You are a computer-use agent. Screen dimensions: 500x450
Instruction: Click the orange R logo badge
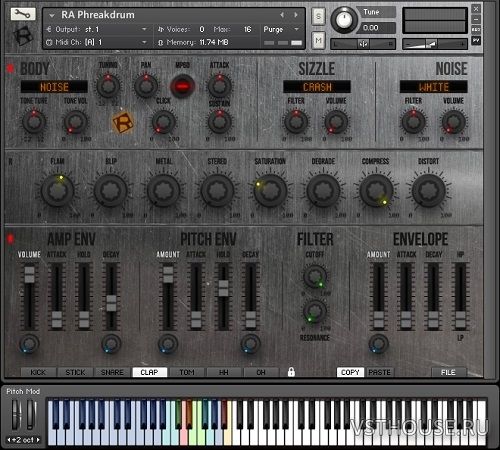click(x=123, y=122)
